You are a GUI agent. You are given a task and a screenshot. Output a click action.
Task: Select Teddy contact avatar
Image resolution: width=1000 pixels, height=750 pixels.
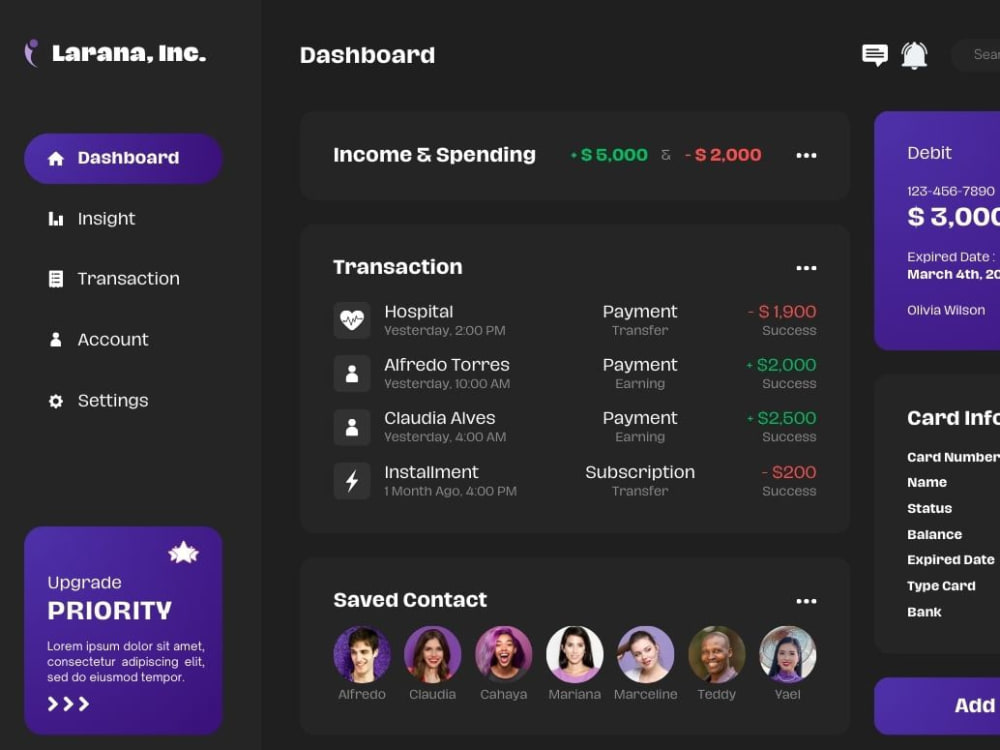click(717, 654)
